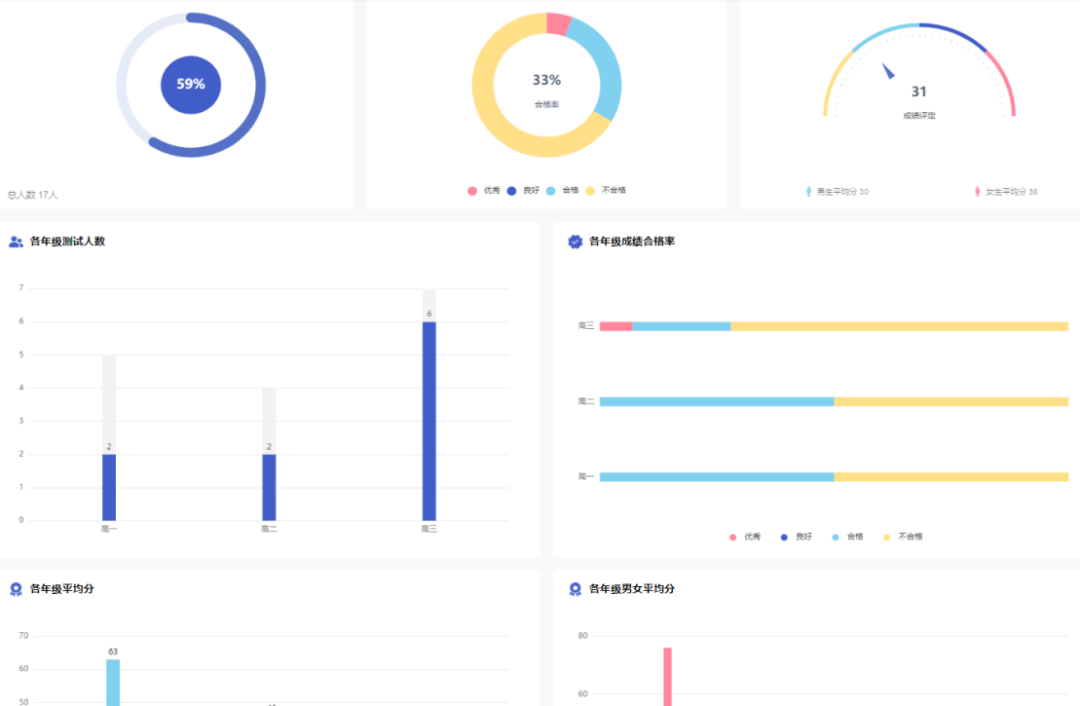Click the value label 6 above 高三 bar

tap(429, 314)
